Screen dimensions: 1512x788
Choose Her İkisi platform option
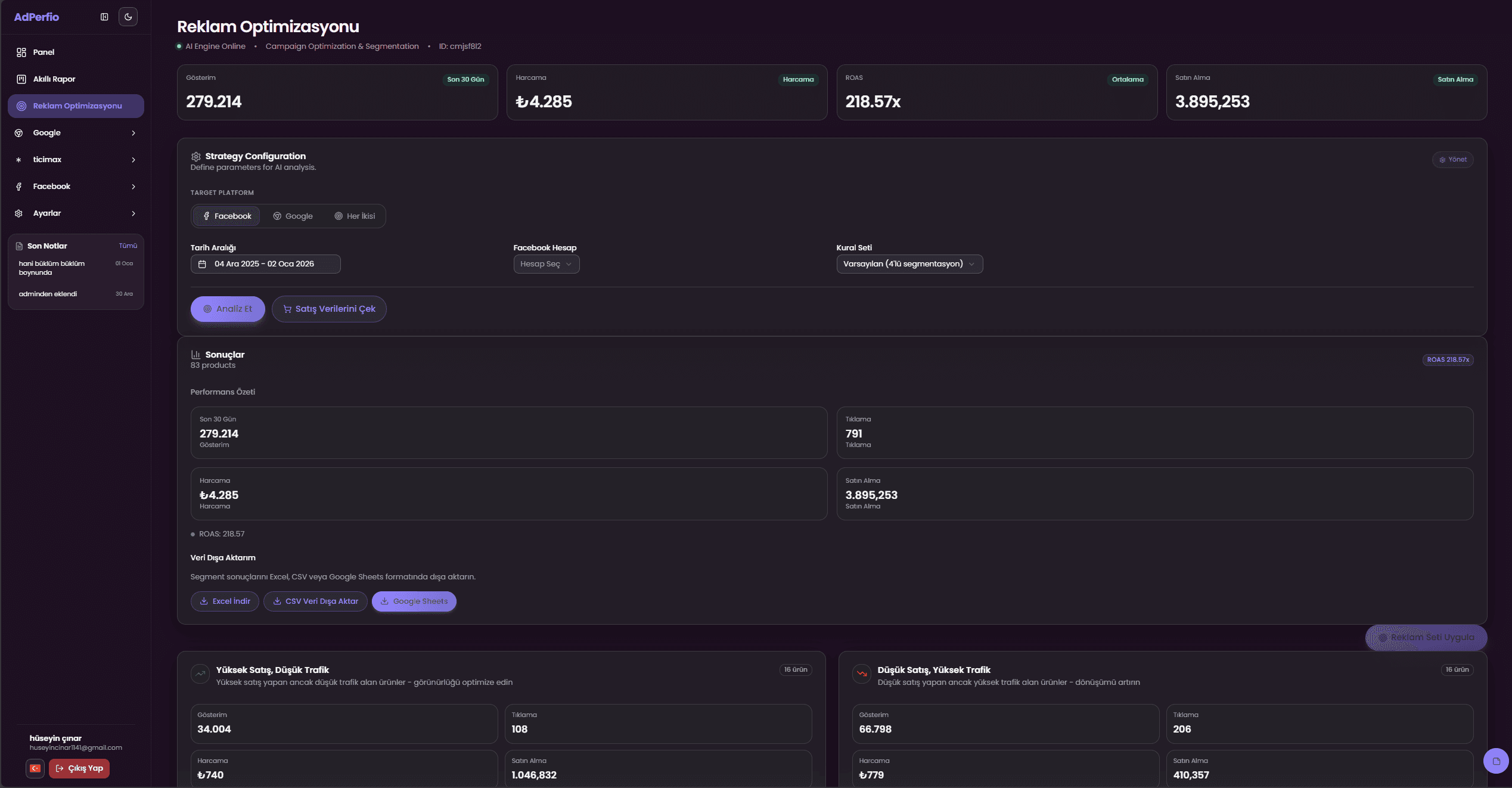(355, 216)
